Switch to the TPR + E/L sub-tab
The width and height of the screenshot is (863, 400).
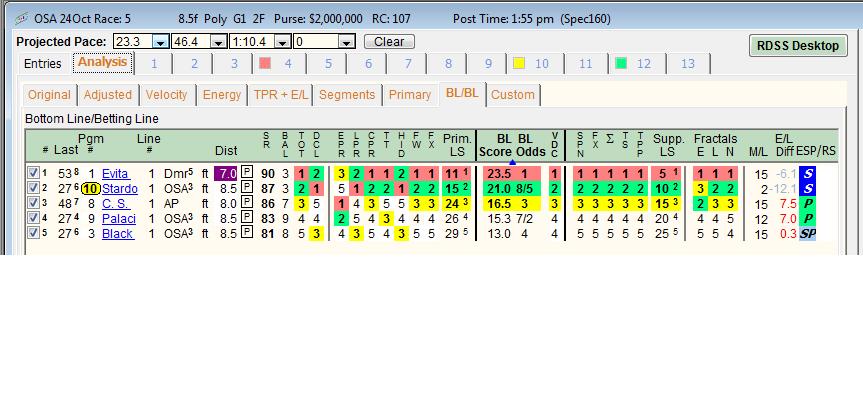(x=281, y=95)
